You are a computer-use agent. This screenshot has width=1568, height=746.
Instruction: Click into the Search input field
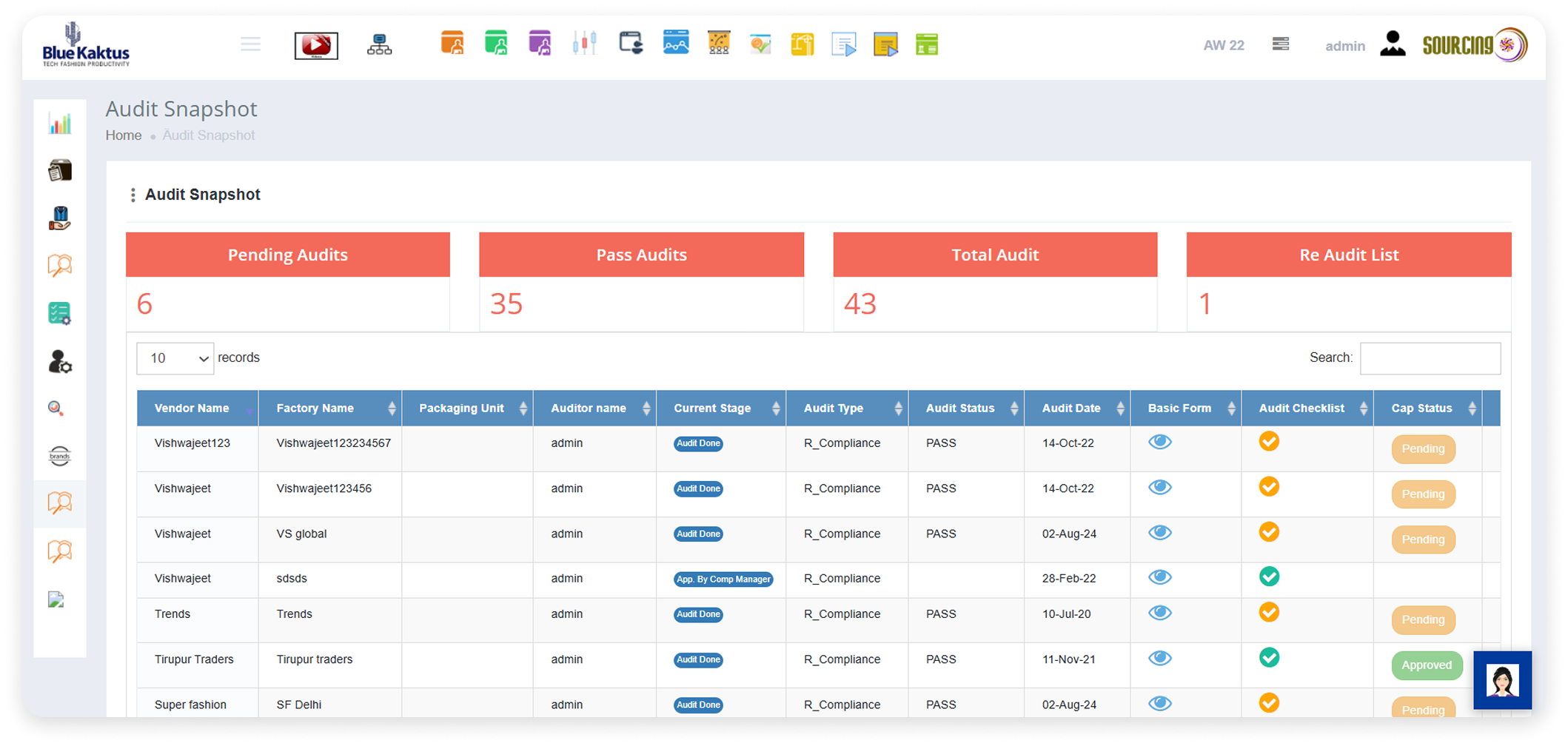click(1430, 358)
